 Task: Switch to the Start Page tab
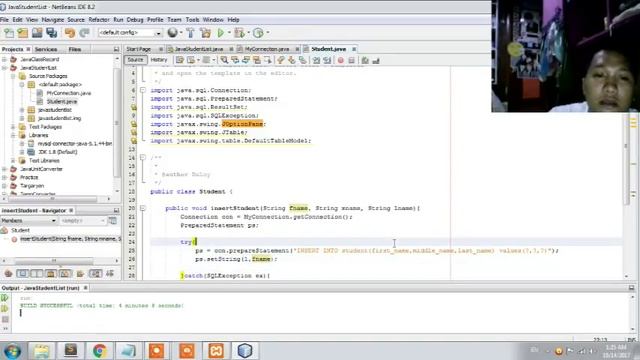[139, 49]
